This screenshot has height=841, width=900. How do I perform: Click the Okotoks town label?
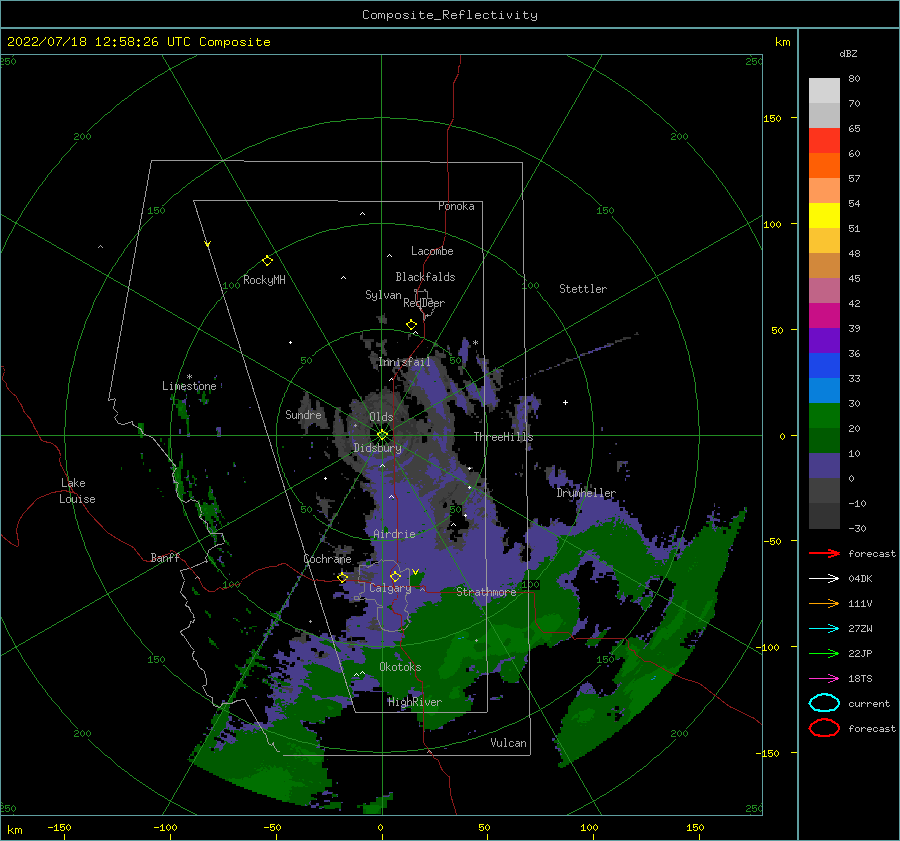tap(400, 667)
